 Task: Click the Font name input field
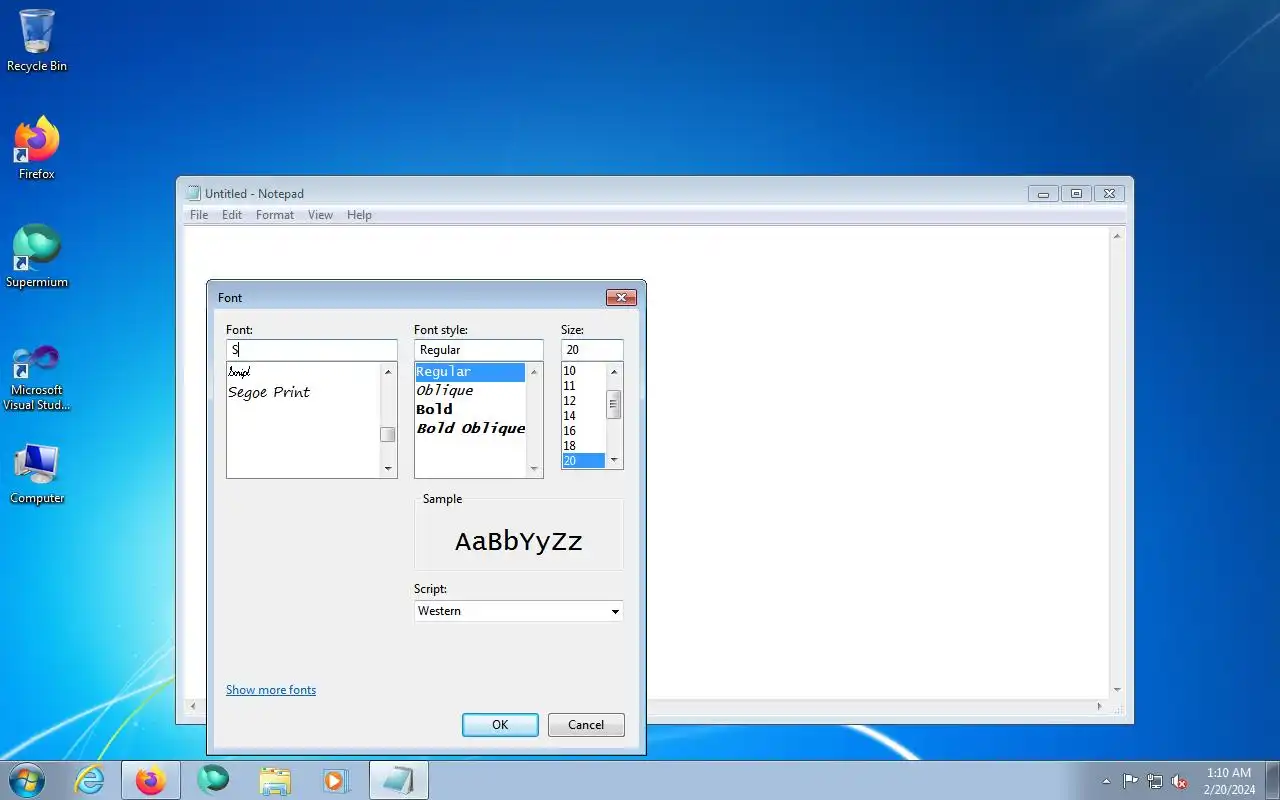tap(311, 350)
